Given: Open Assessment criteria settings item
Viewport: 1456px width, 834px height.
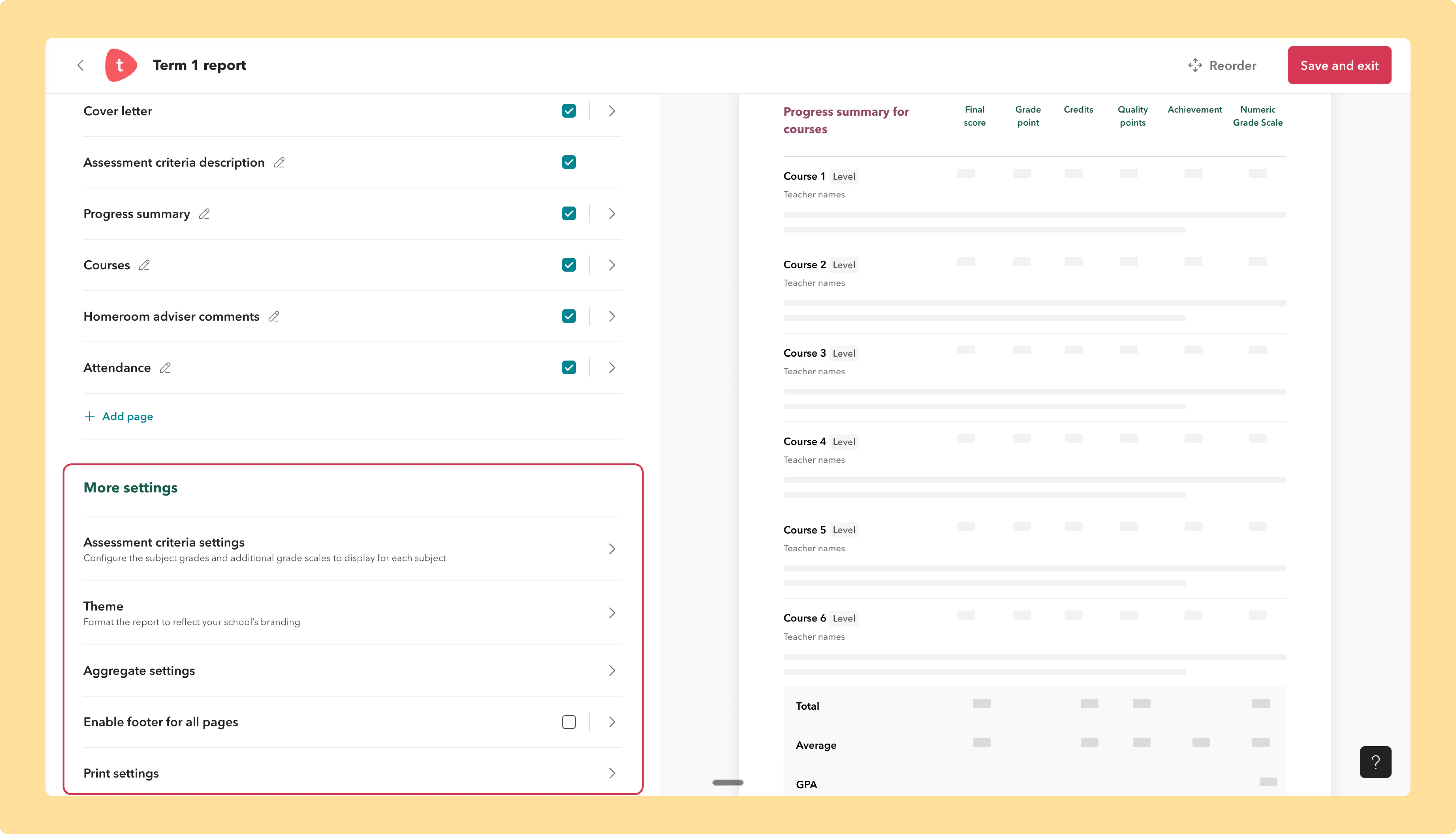Looking at the screenshot, I should click(x=352, y=549).
